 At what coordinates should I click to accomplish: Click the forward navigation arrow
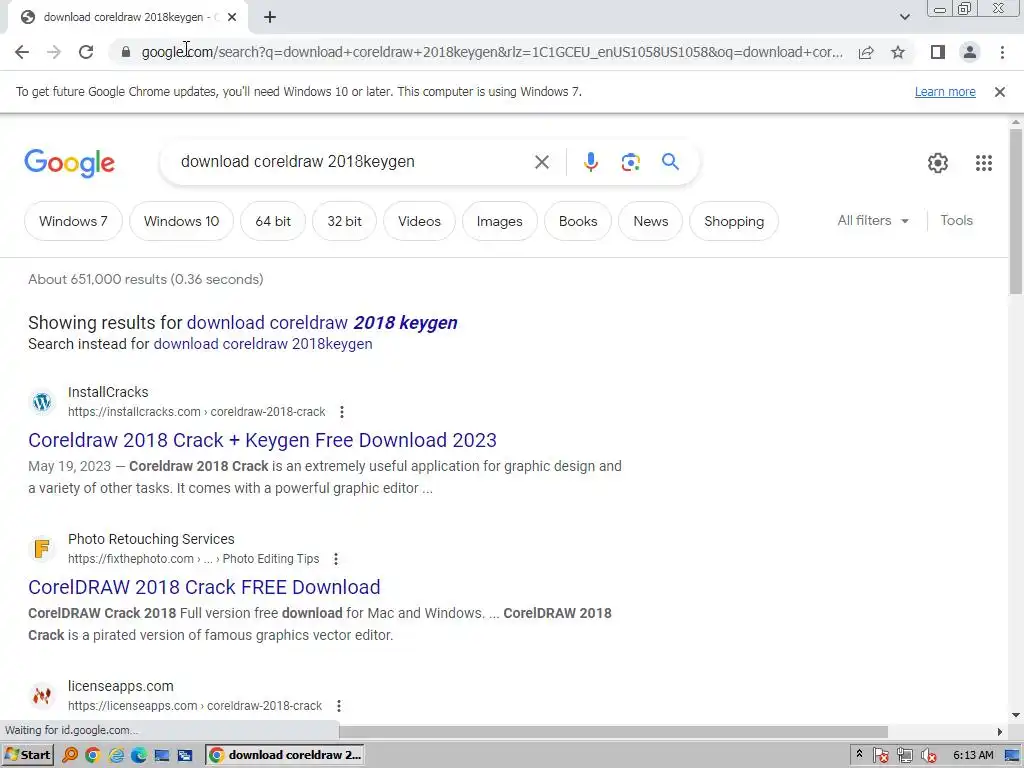(54, 52)
